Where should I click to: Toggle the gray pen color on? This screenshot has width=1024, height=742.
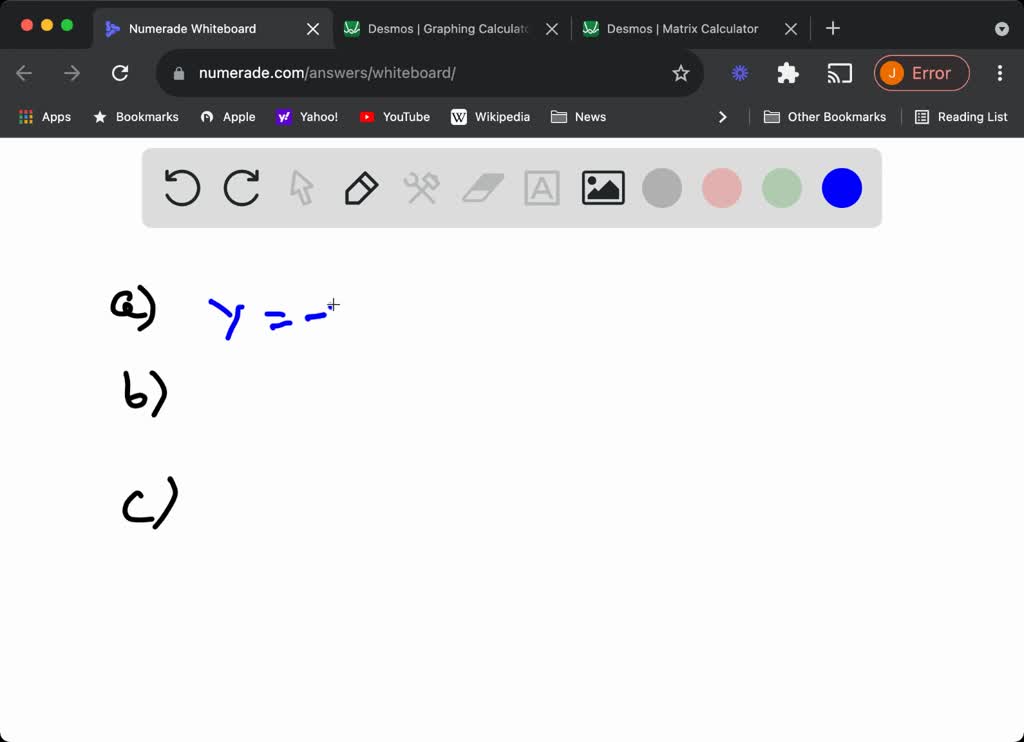click(x=661, y=187)
